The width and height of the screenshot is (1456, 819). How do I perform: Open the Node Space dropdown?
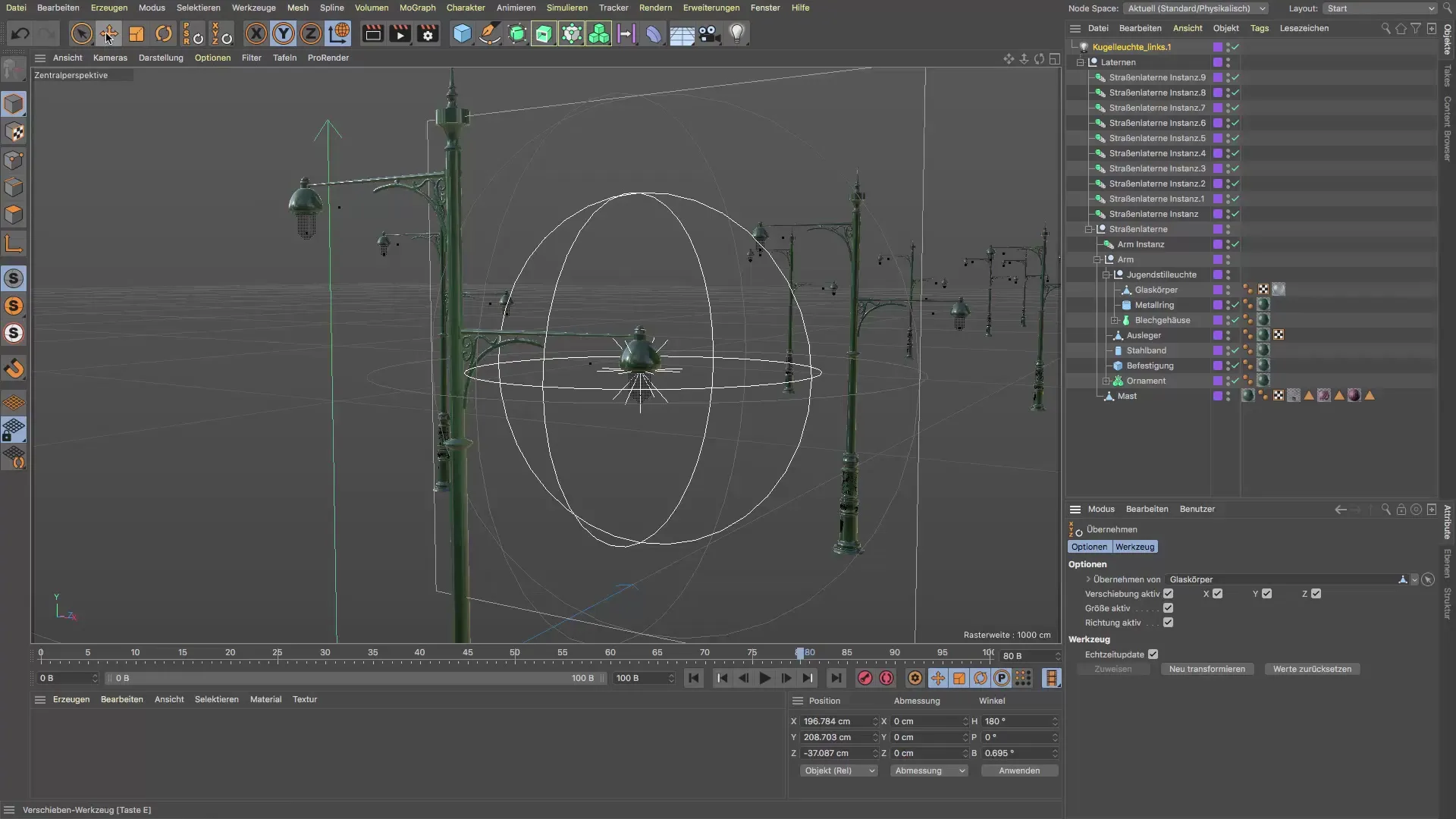[1196, 8]
